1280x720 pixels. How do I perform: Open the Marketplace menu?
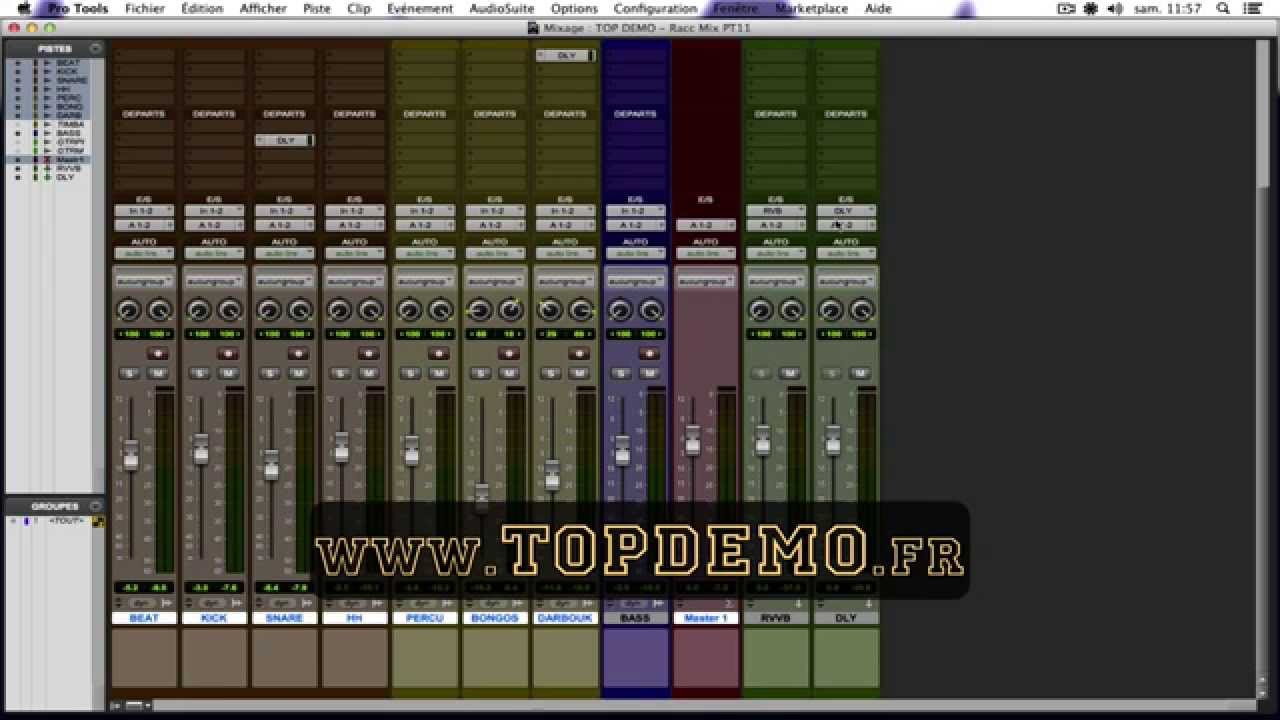[811, 8]
